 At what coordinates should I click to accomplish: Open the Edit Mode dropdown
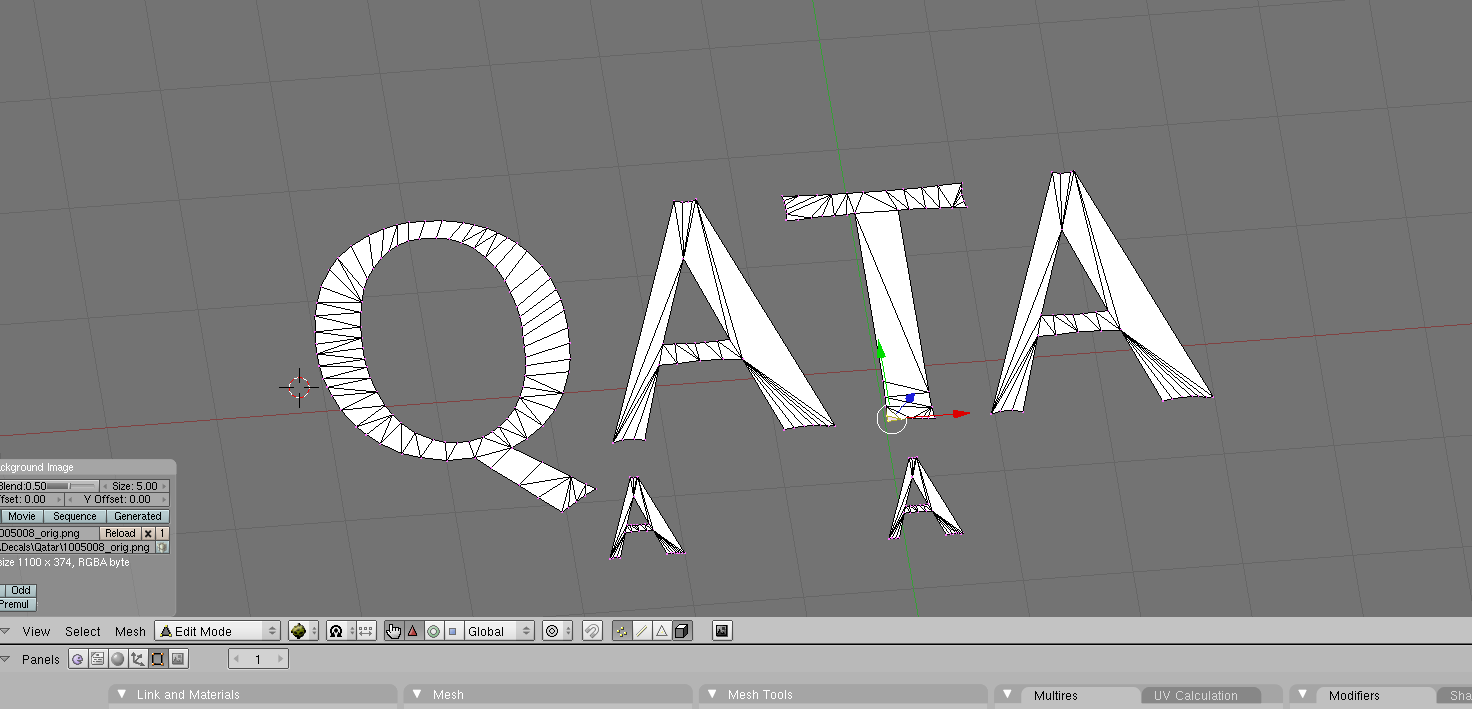point(217,631)
